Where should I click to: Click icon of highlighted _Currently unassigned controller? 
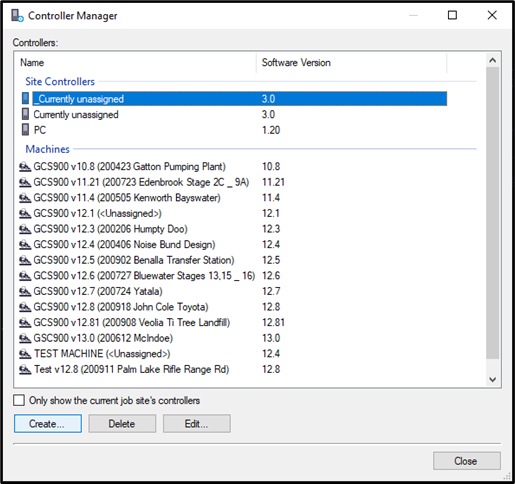pos(25,98)
